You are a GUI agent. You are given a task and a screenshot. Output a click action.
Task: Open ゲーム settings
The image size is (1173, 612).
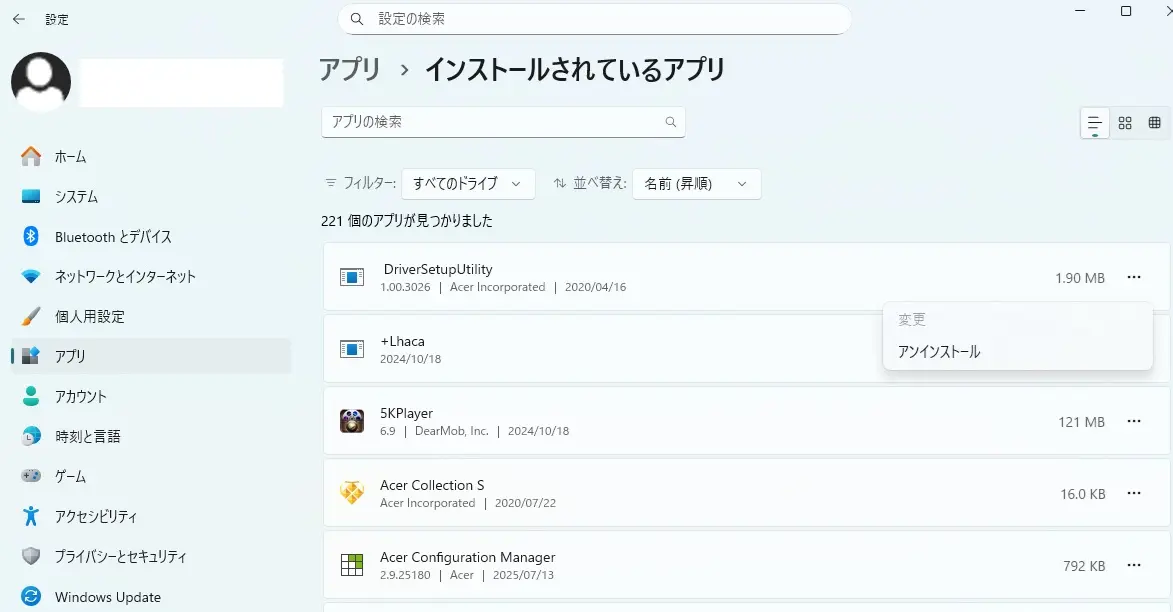[x=151, y=476]
